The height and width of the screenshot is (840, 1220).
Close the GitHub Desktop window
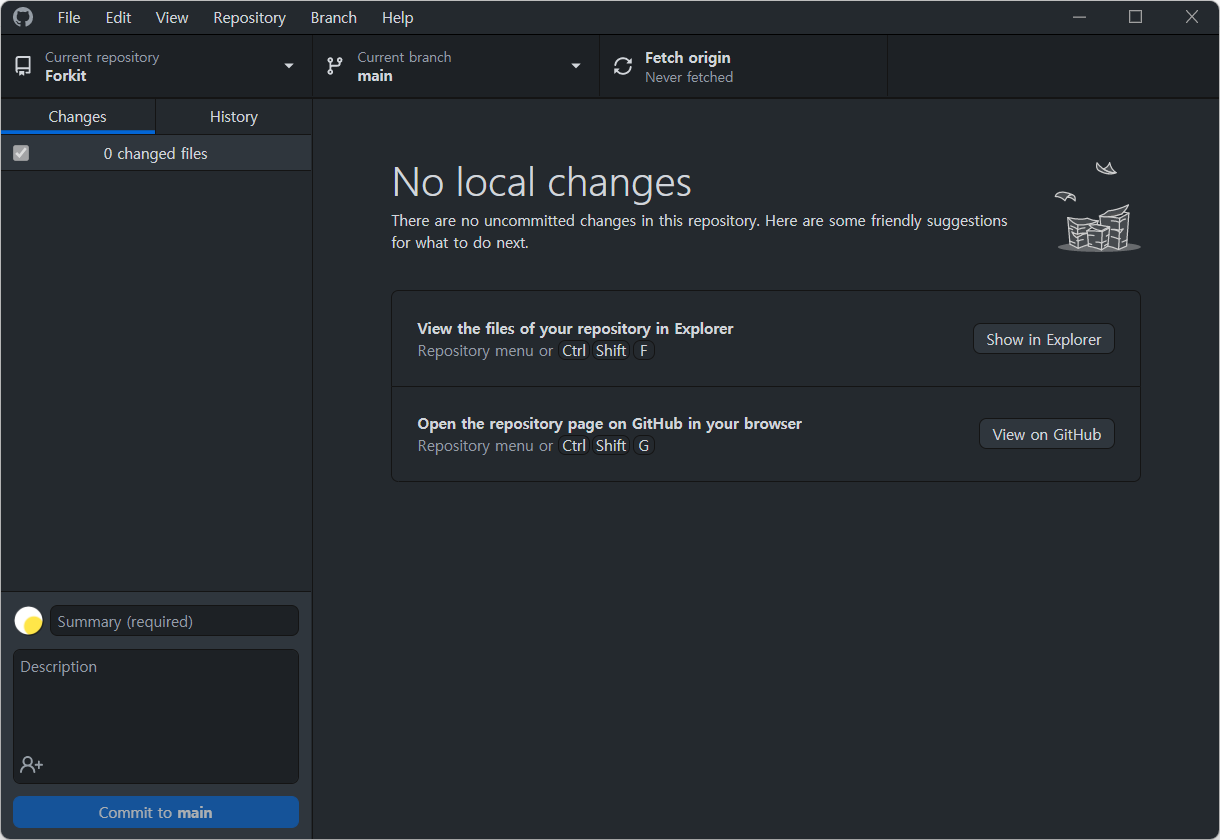click(x=1191, y=17)
